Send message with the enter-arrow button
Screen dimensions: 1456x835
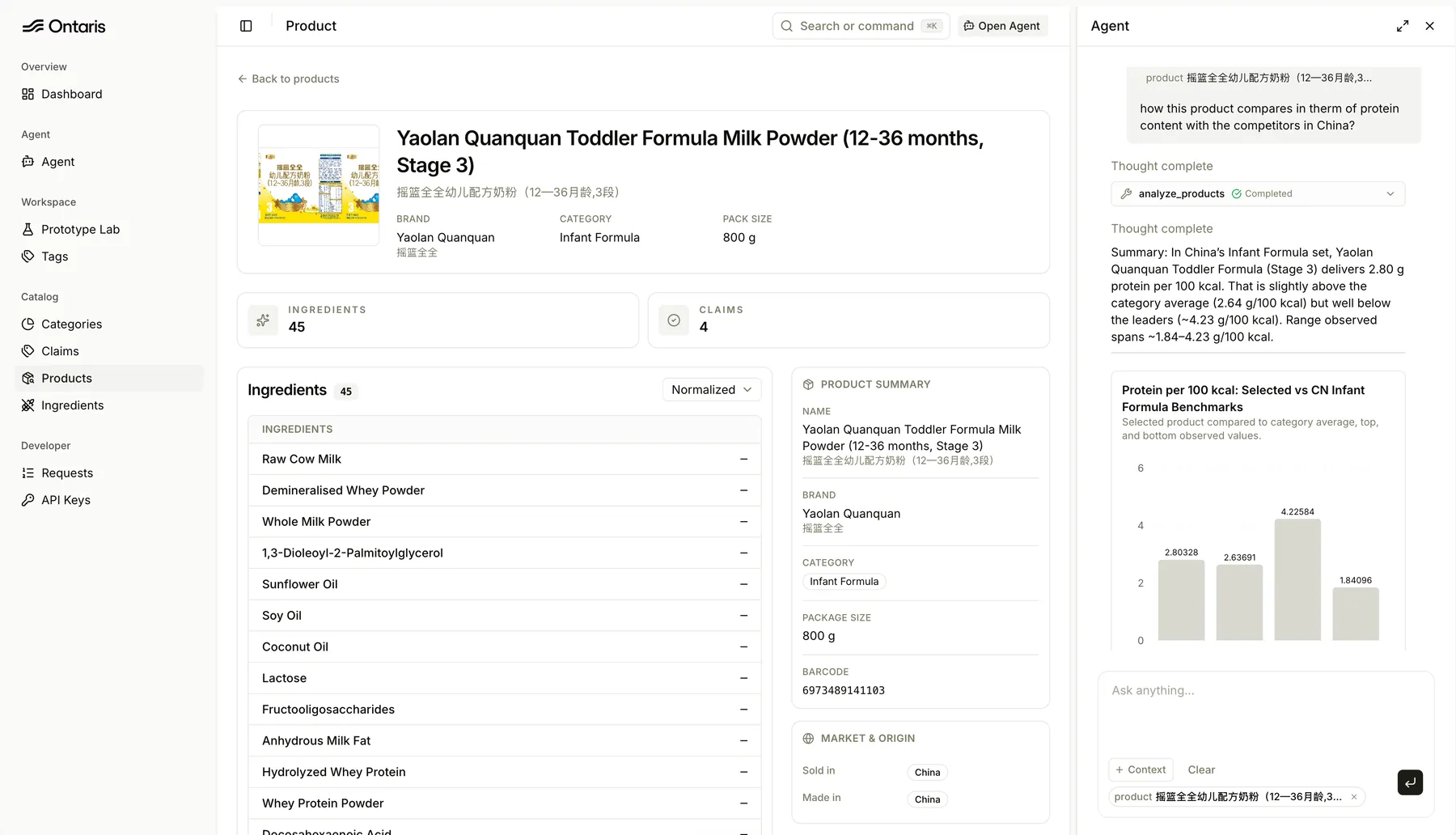(1410, 782)
